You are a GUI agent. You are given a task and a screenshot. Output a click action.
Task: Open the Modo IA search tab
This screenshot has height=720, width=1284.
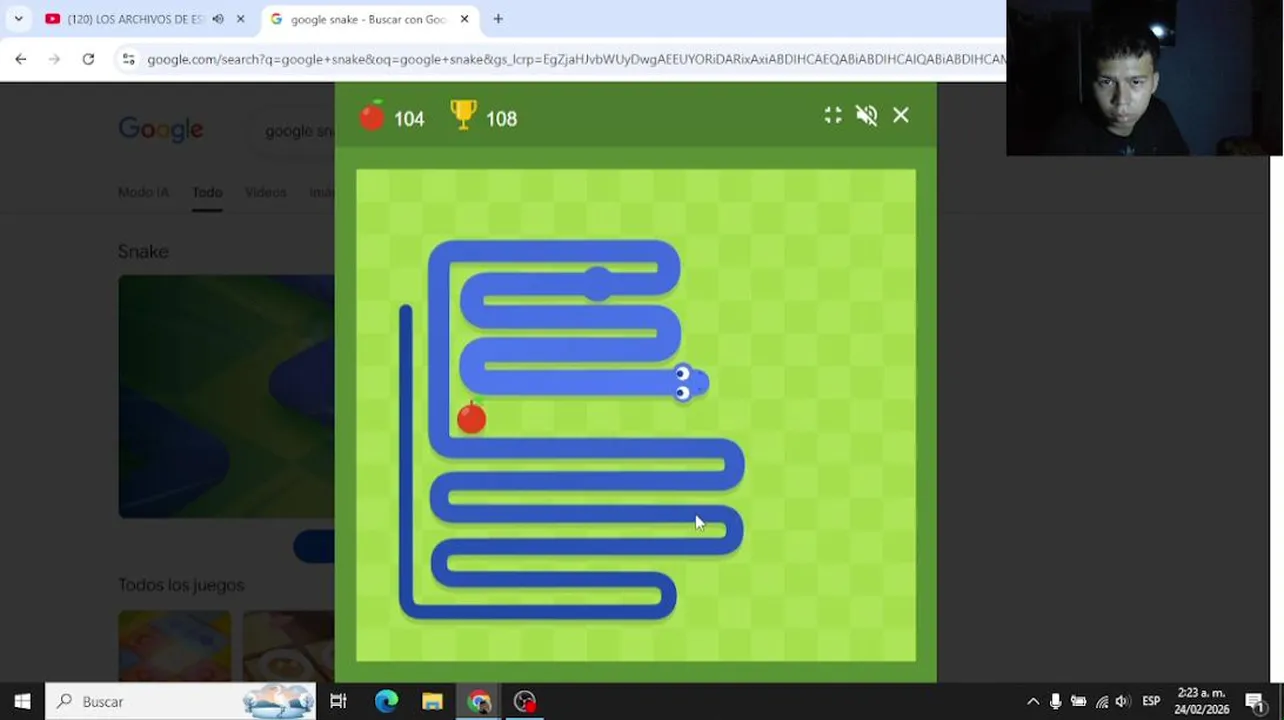pos(143,192)
